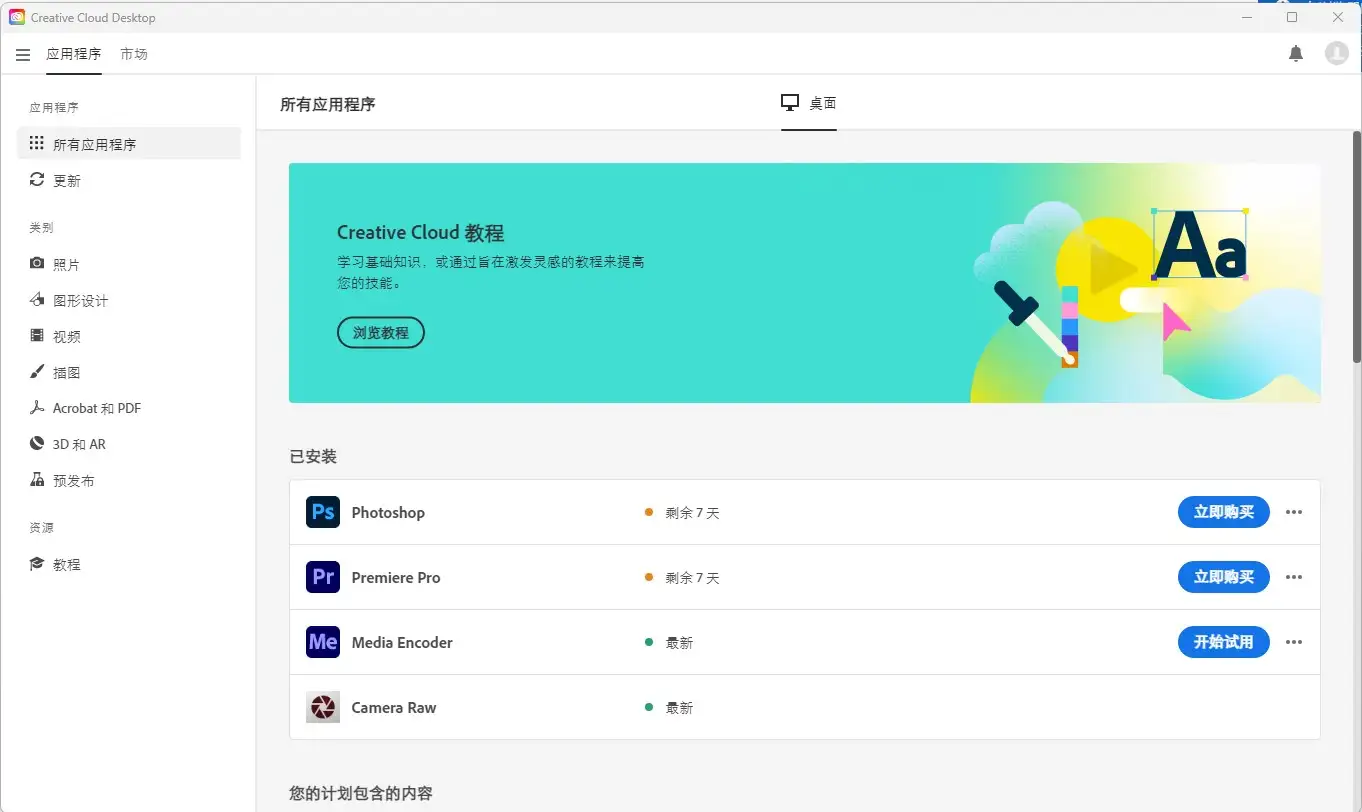Click 开始试用 for Media Encoder
The width and height of the screenshot is (1362, 812).
coord(1224,642)
